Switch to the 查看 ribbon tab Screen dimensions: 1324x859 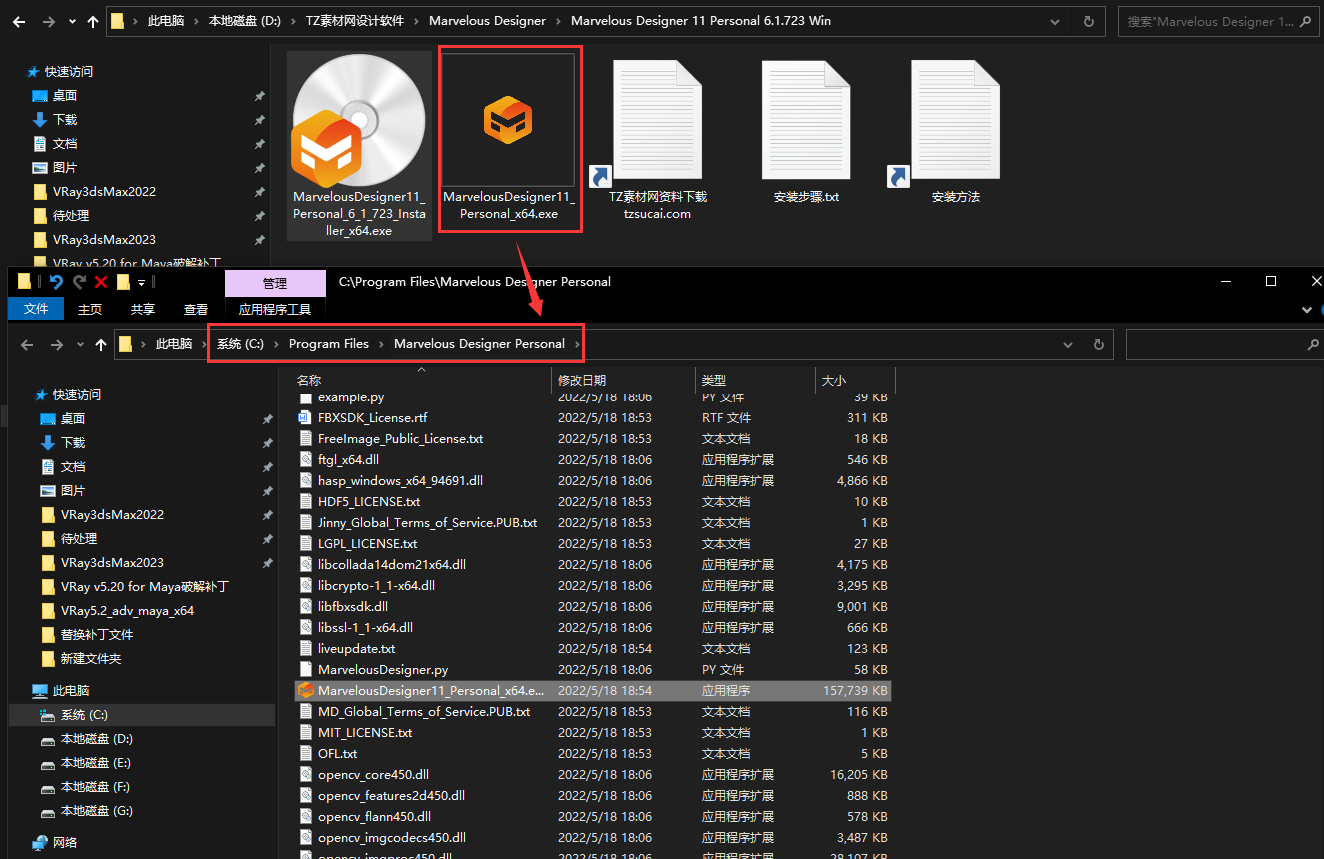(x=196, y=309)
